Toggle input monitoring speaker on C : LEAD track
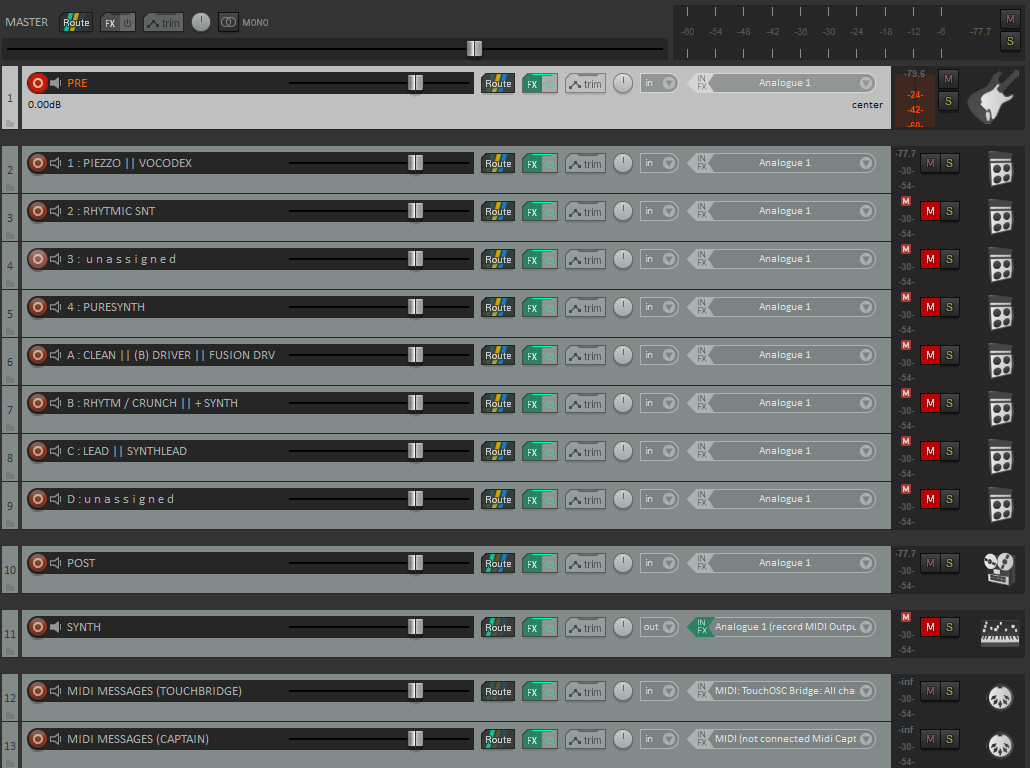Screen dimensions: 1030x768 click(56, 451)
